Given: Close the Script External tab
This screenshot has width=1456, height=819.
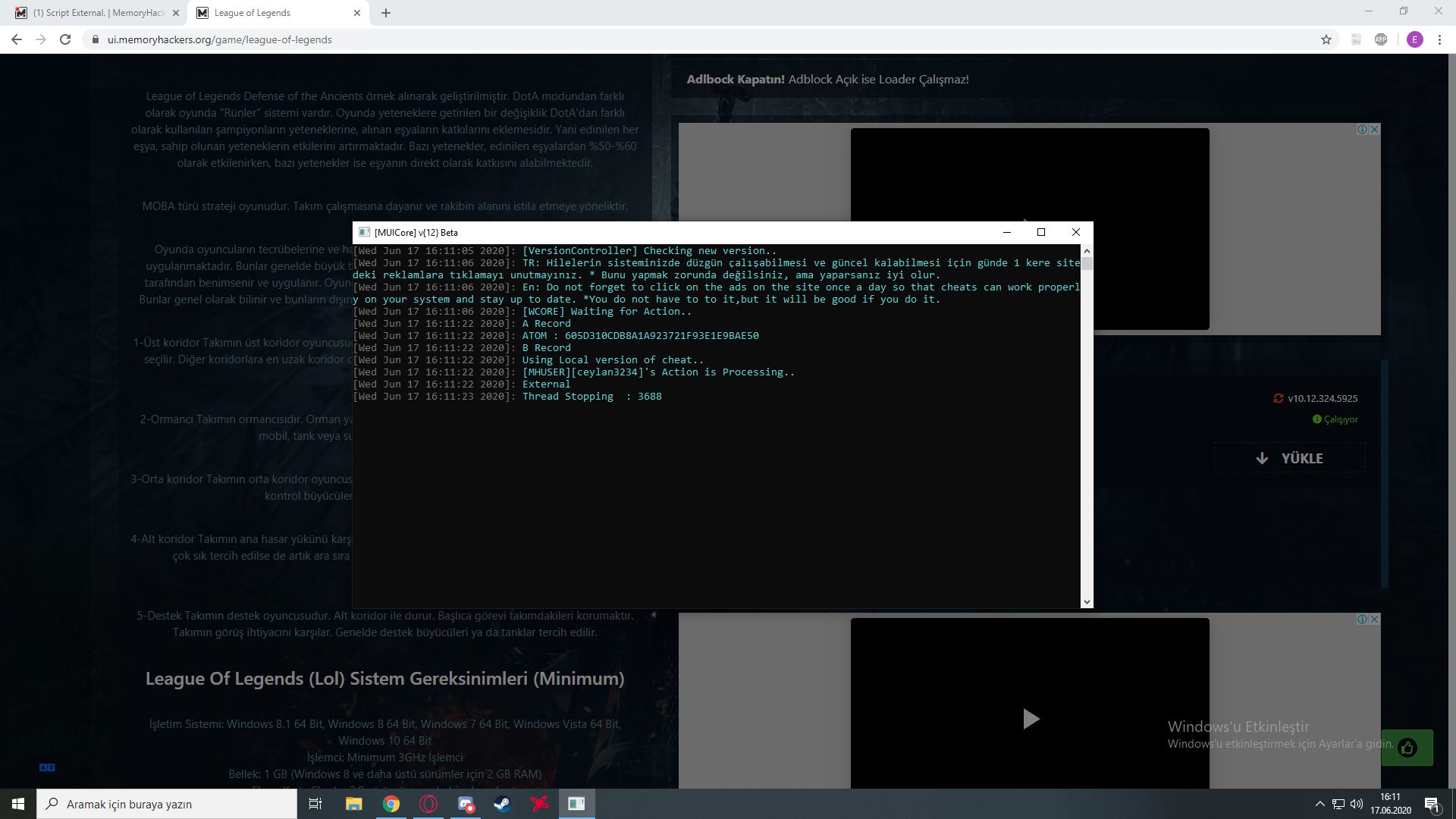Looking at the screenshot, I should tap(176, 13).
